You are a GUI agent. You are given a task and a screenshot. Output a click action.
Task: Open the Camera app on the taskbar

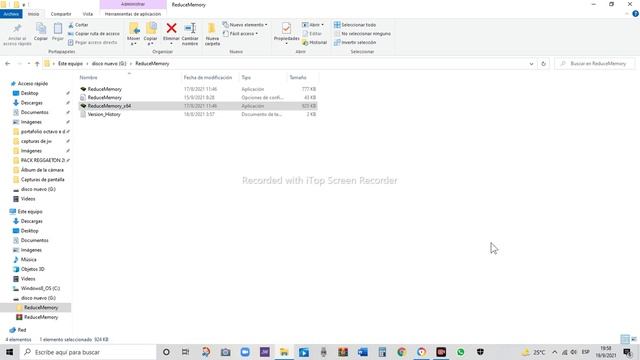tap(225, 352)
